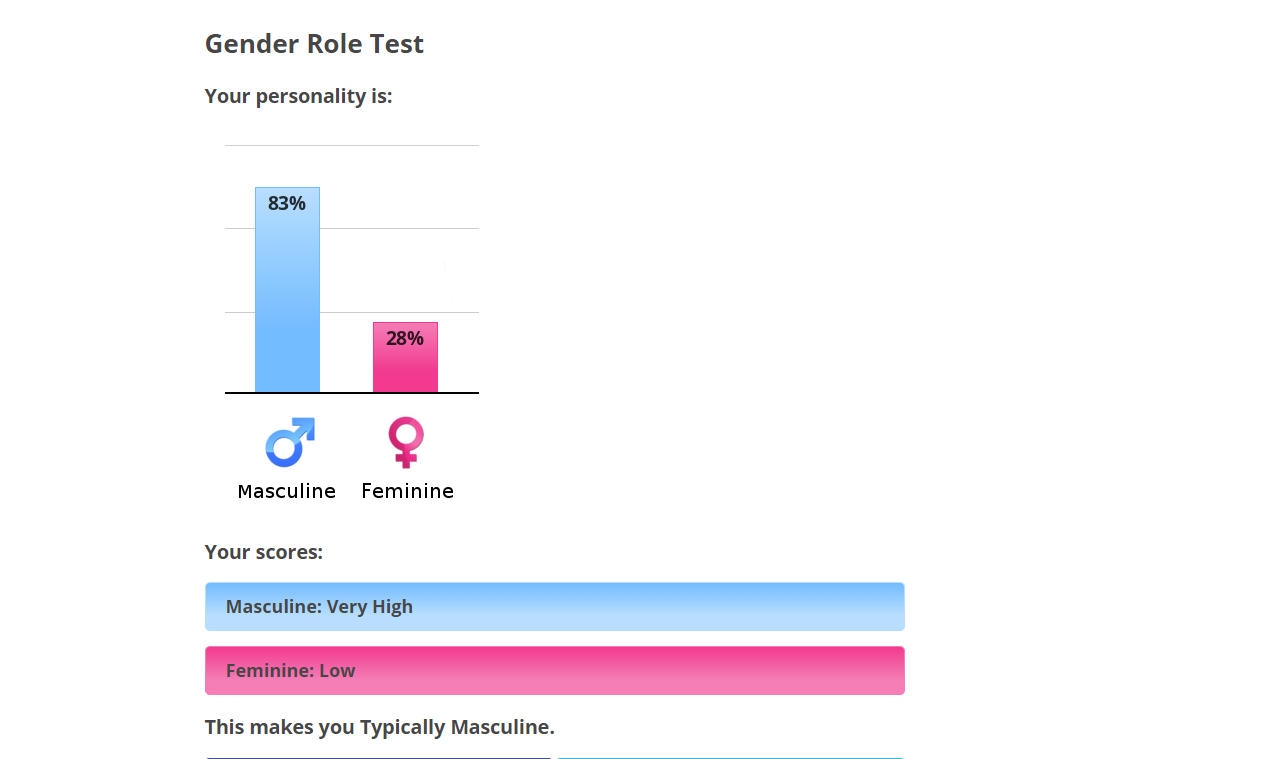The image size is (1281, 759).
Task: Click the chart baseline axis
Action: [x=352, y=393]
